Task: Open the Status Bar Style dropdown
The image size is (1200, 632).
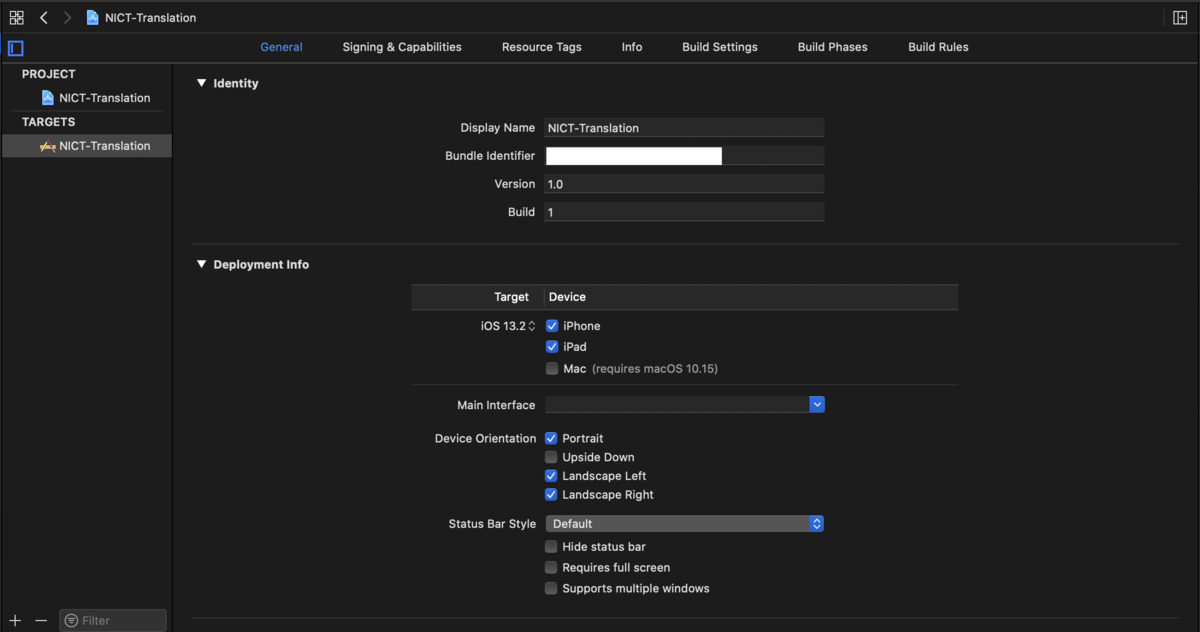Action: coord(685,524)
